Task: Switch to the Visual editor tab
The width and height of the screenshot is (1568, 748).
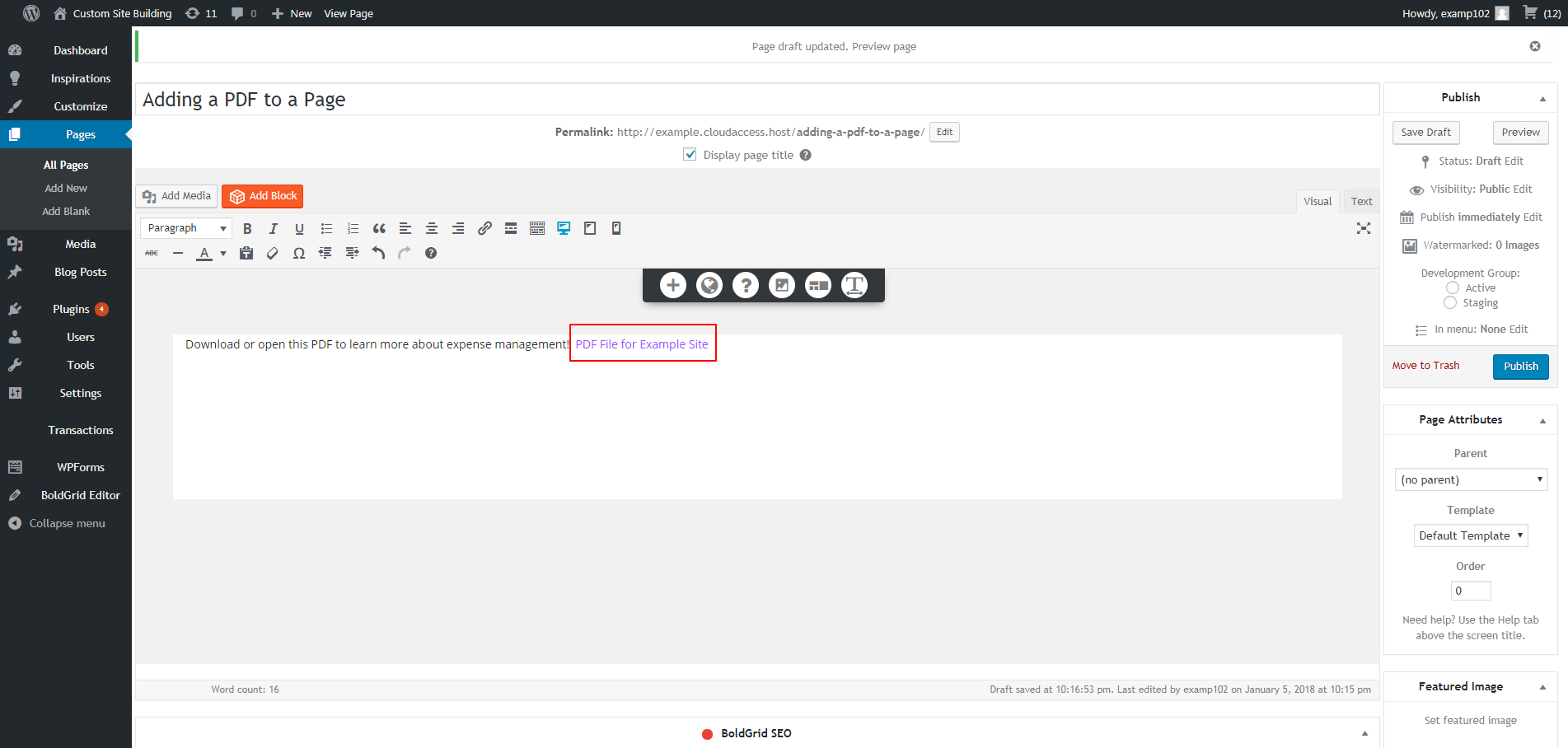Action: [x=1318, y=201]
